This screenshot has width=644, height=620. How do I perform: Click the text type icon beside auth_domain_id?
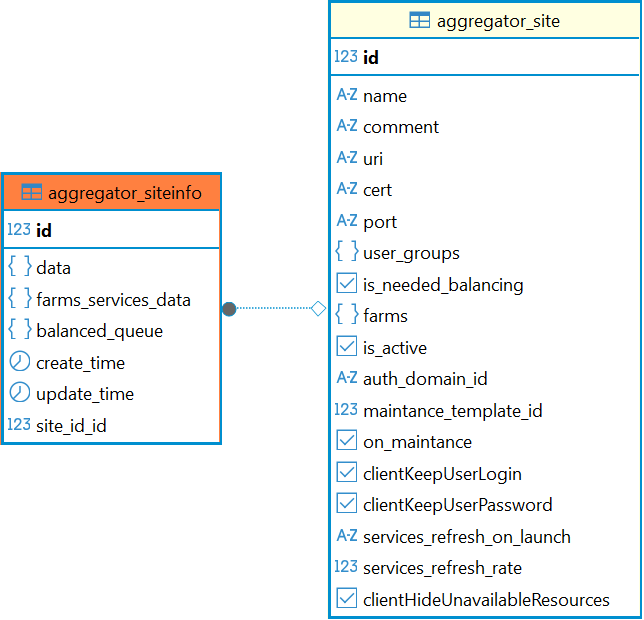347,378
